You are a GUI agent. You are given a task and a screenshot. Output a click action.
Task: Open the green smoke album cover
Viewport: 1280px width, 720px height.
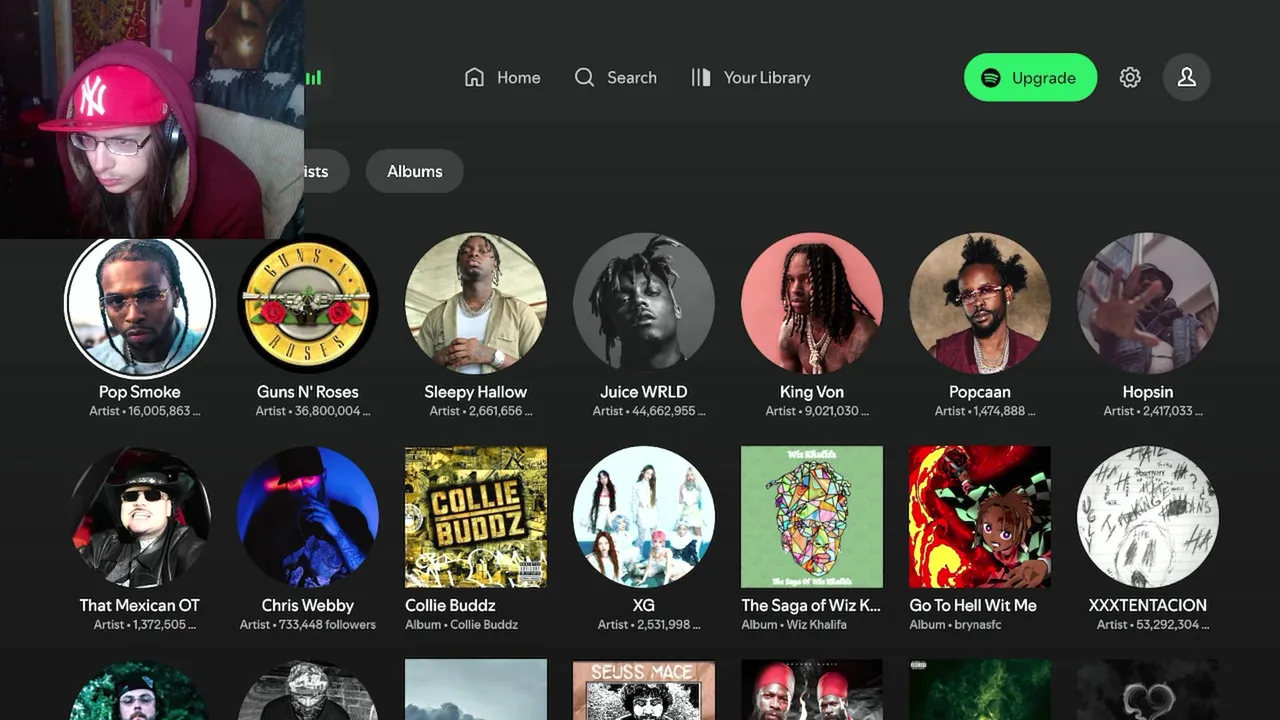pyautogui.click(x=980, y=690)
